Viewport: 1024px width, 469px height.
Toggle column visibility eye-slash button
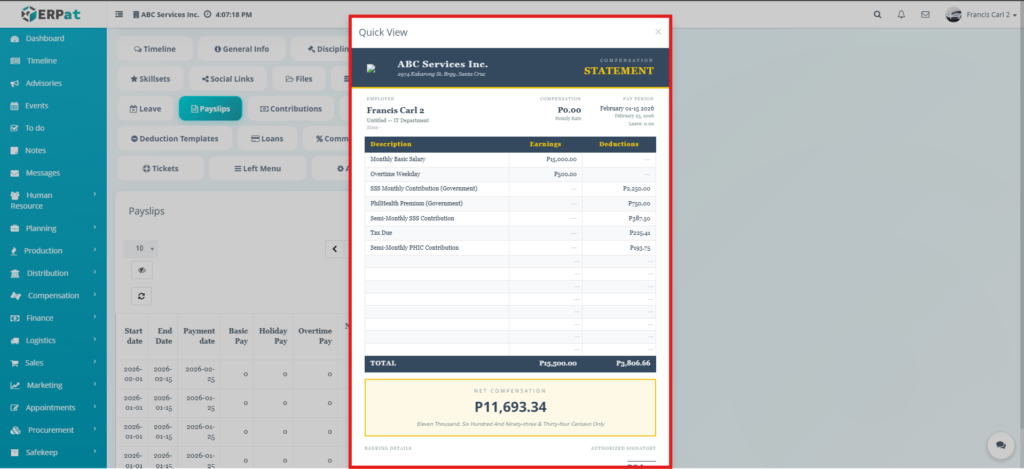(x=142, y=270)
